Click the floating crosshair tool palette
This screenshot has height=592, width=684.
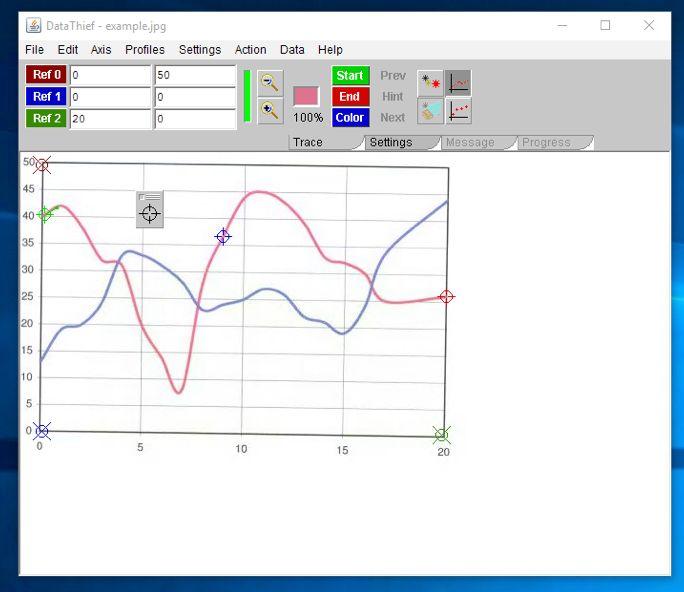[x=150, y=209]
